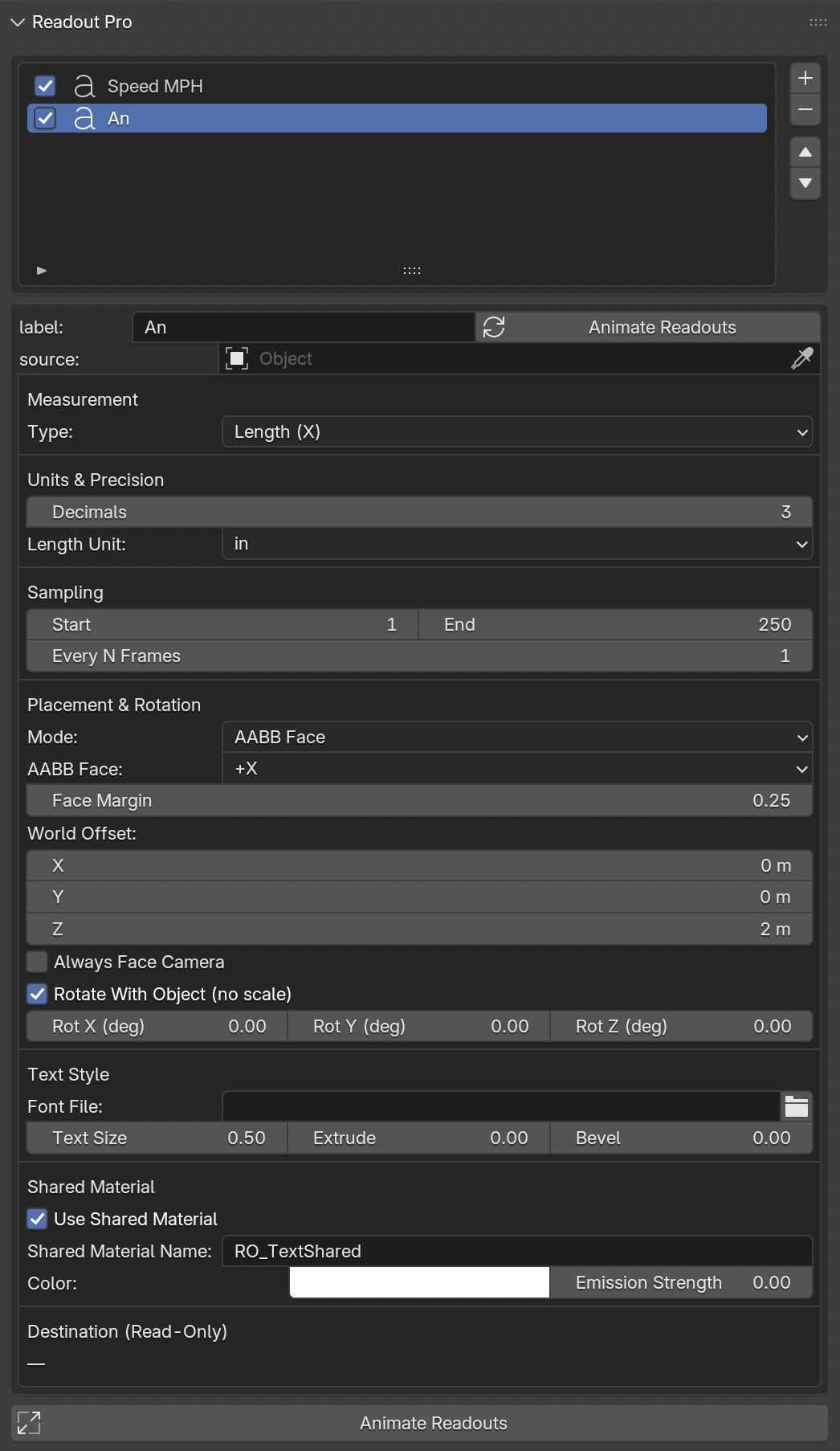Uncheck the Speed MPH readout checkbox
The image size is (840, 1451).
pos(46,86)
